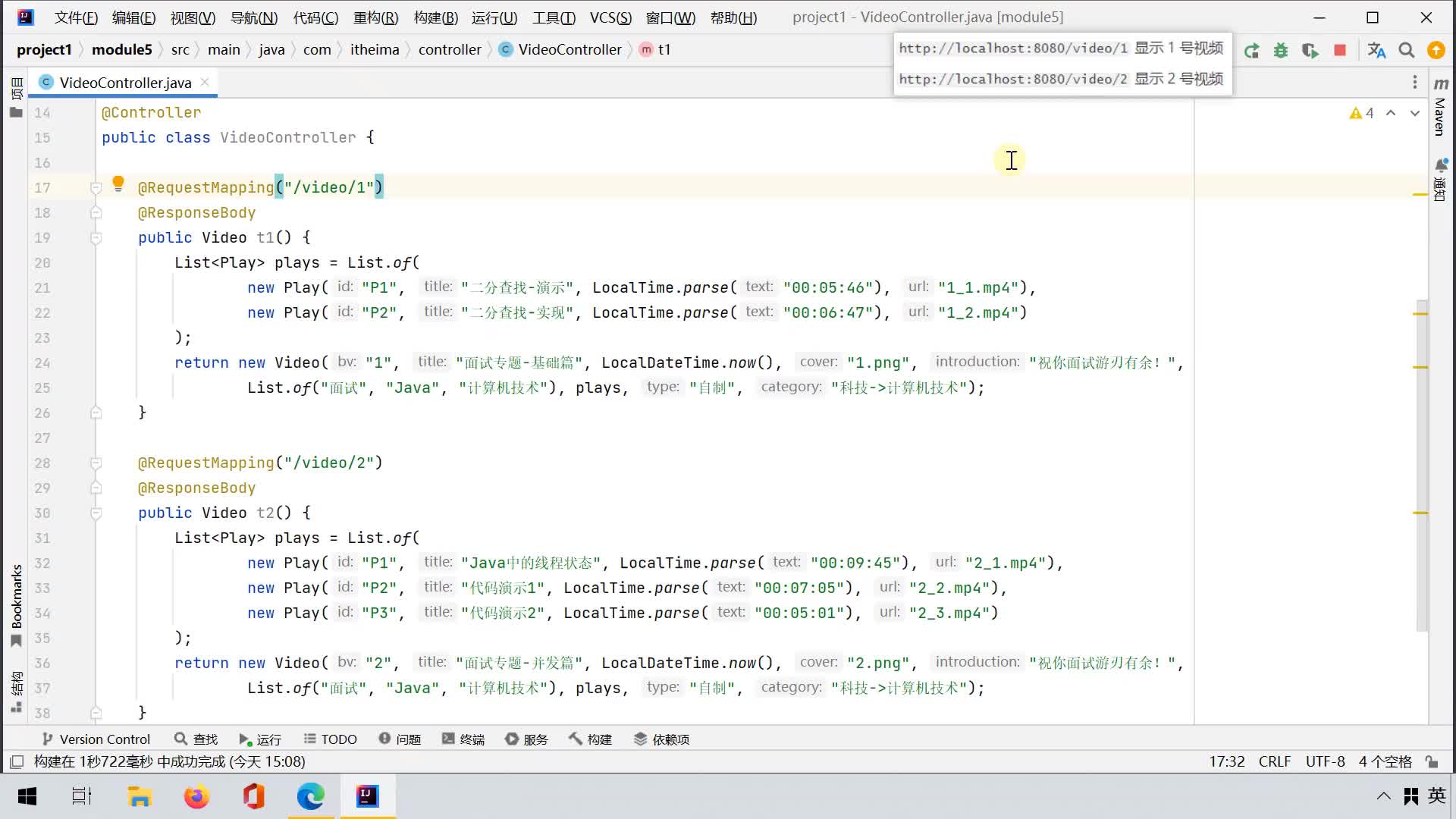This screenshot has width=1456, height=819.
Task: Change line separator CRLF in status bar
Action: (x=1274, y=761)
